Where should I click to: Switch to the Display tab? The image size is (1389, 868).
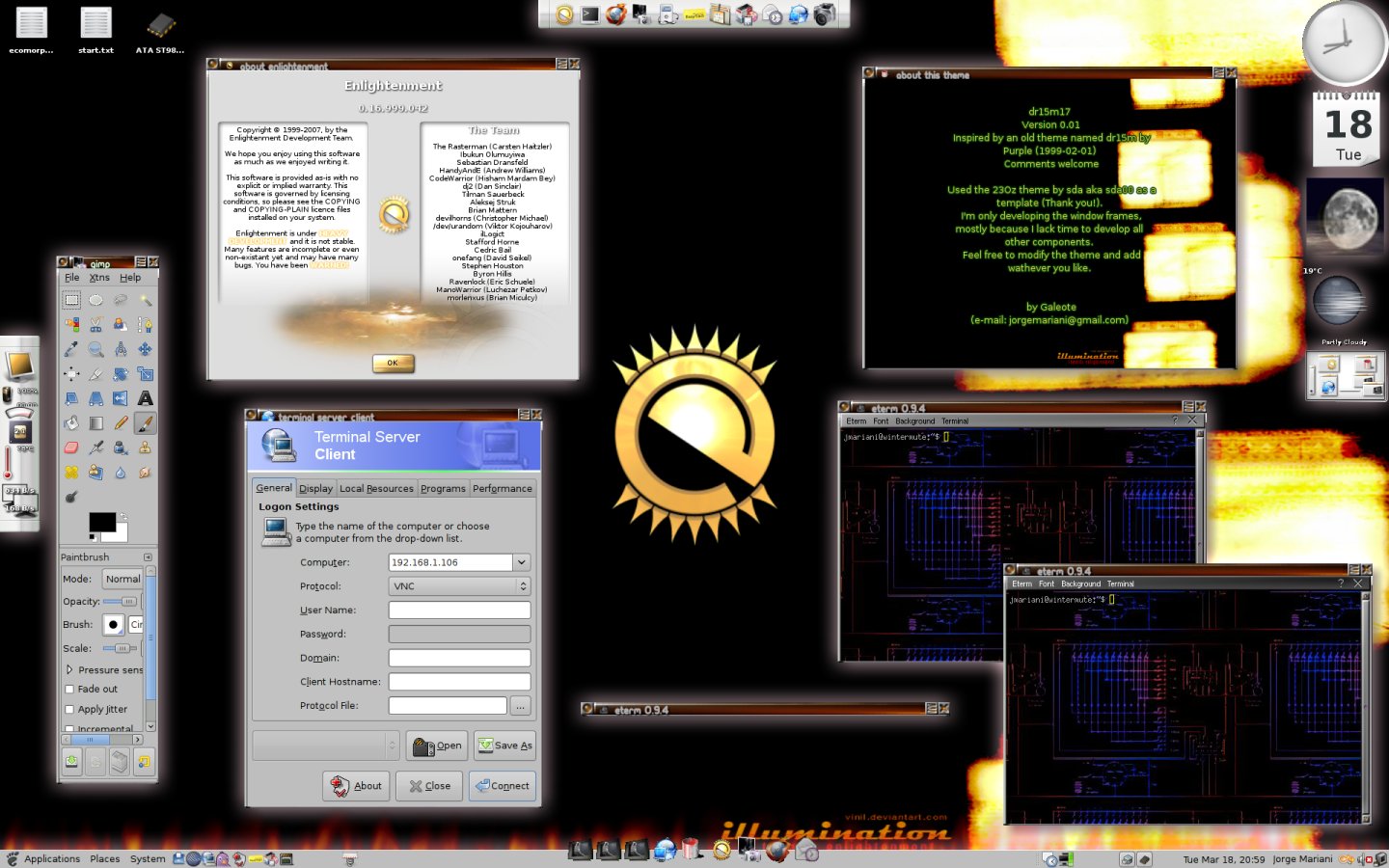[x=315, y=489]
